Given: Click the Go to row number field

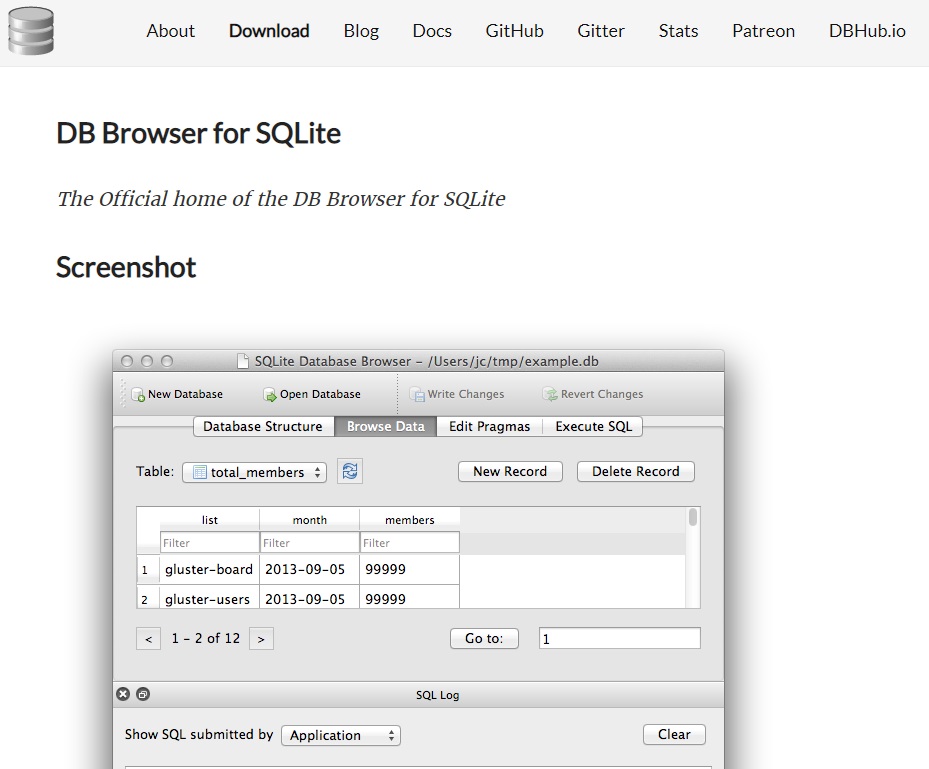Looking at the screenshot, I should [x=620, y=639].
